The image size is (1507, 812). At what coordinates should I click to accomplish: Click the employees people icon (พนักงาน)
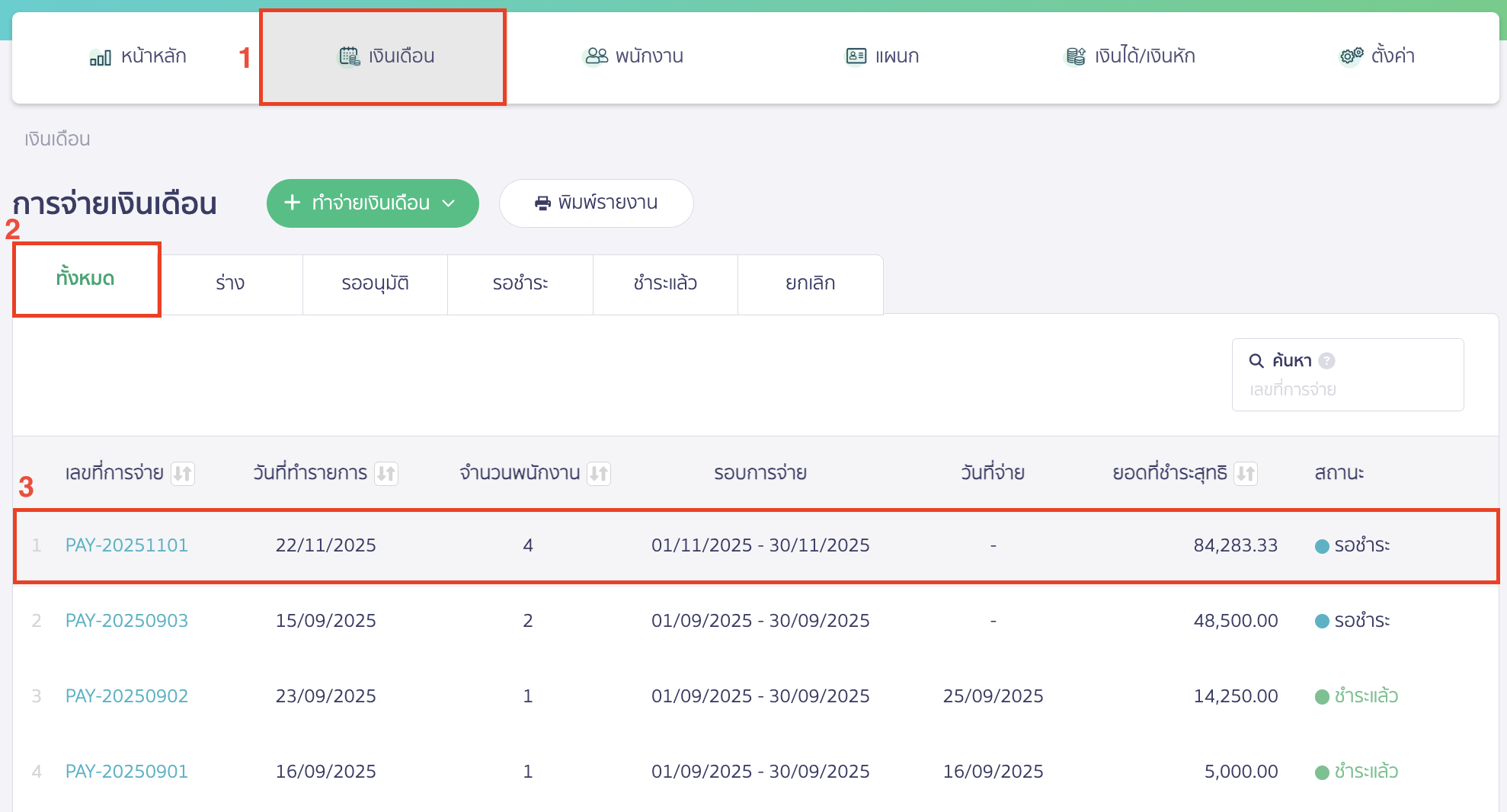coord(597,56)
